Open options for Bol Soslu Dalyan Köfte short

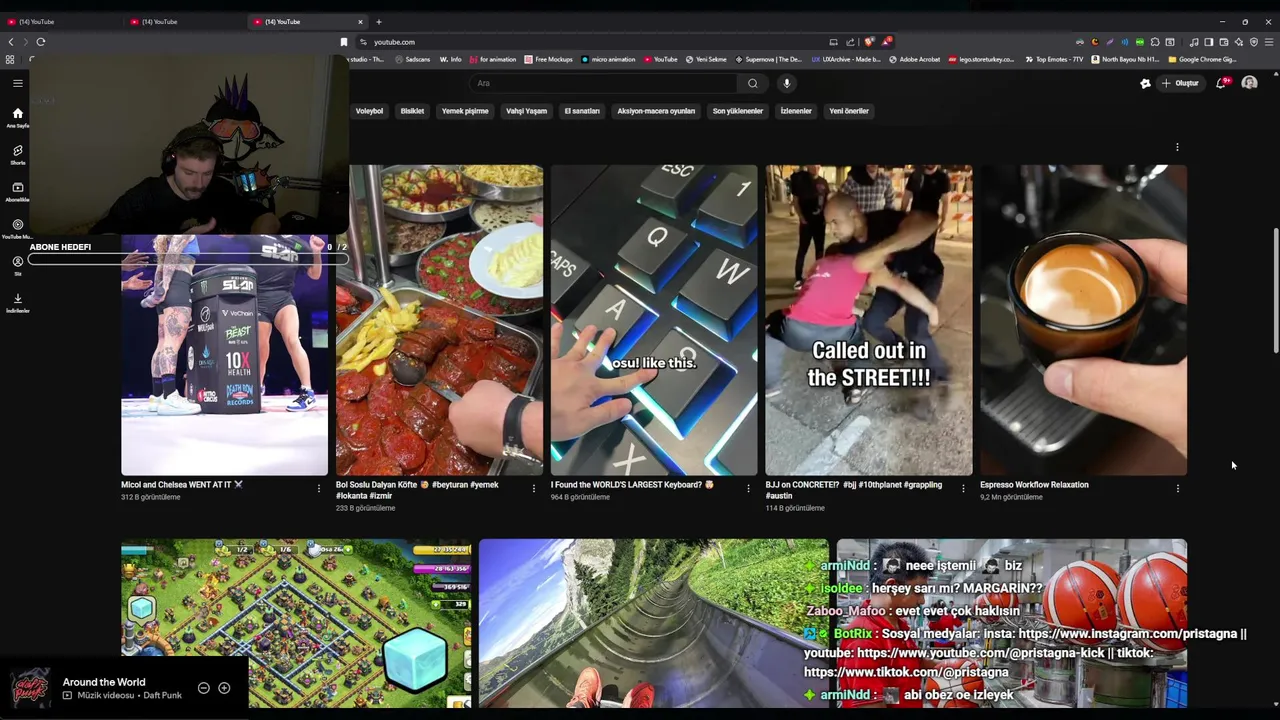point(533,489)
